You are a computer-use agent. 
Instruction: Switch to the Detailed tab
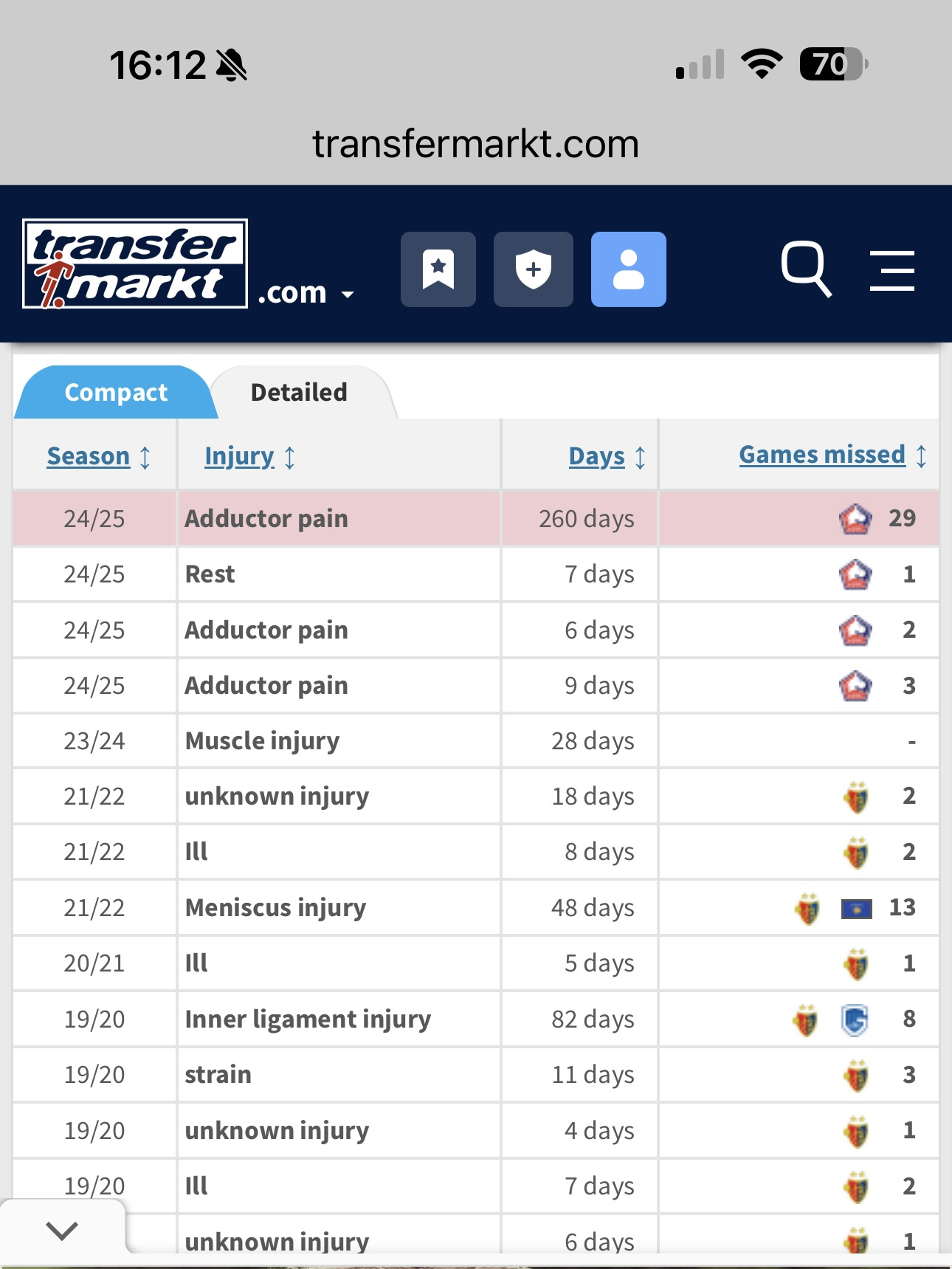tap(299, 392)
